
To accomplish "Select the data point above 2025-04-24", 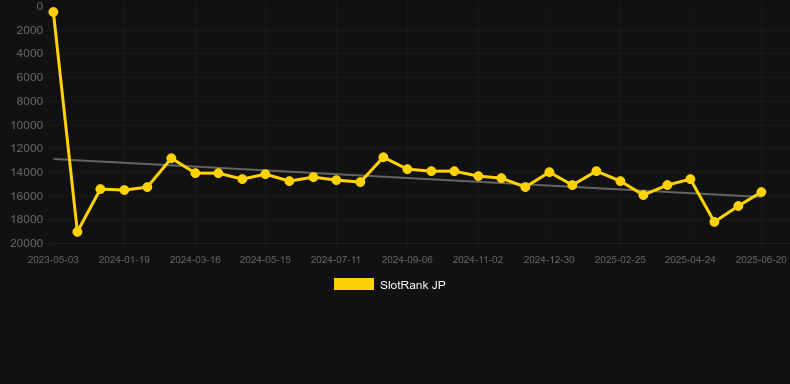I will tap(690, 179).
